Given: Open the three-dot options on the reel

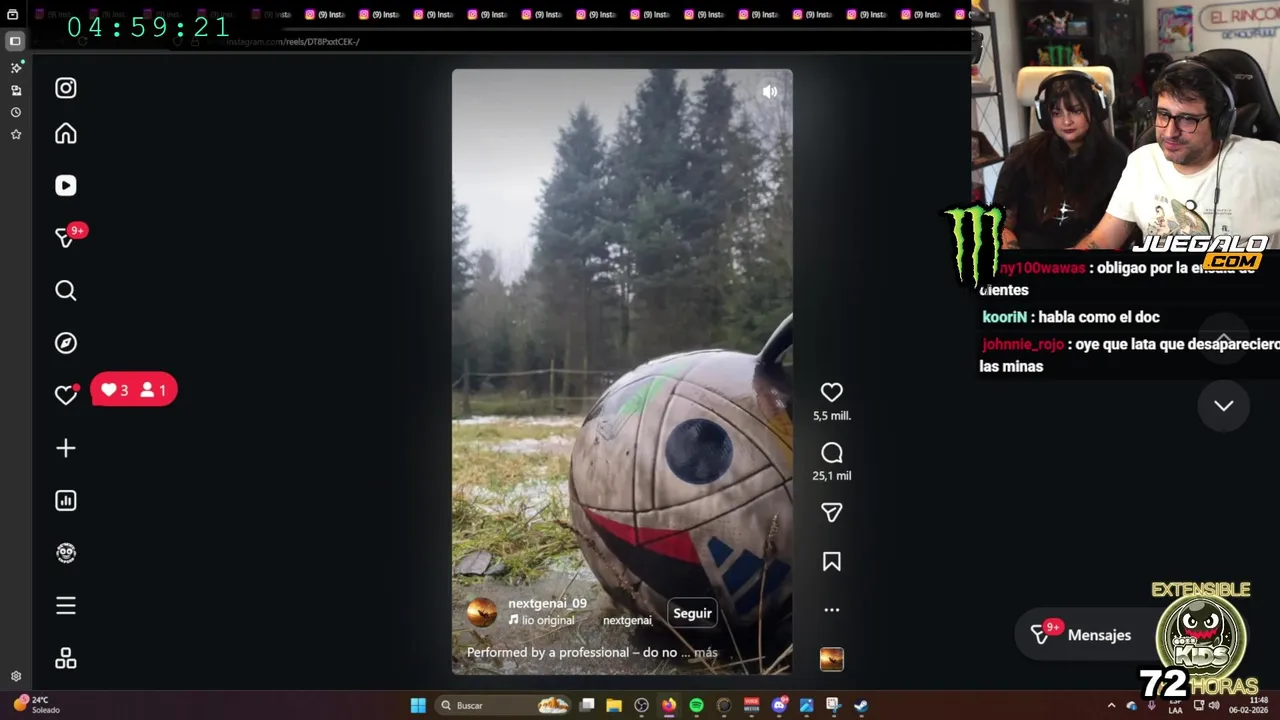Looking at the screenshot, I should click(x=832, y=610).
